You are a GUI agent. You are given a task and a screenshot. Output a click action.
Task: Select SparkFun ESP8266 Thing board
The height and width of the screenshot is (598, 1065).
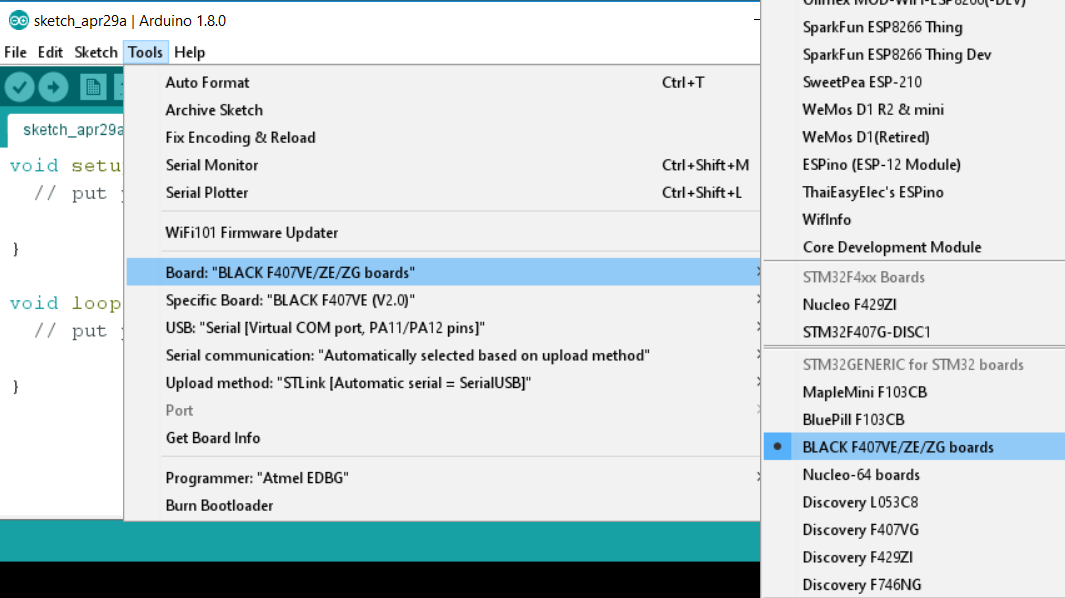[x=914, y=27]
